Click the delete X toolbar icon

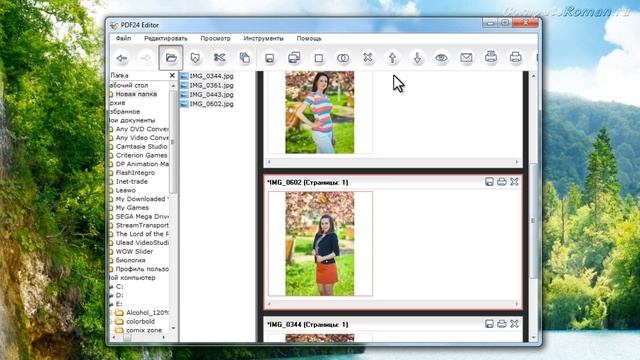coord(368,58)
